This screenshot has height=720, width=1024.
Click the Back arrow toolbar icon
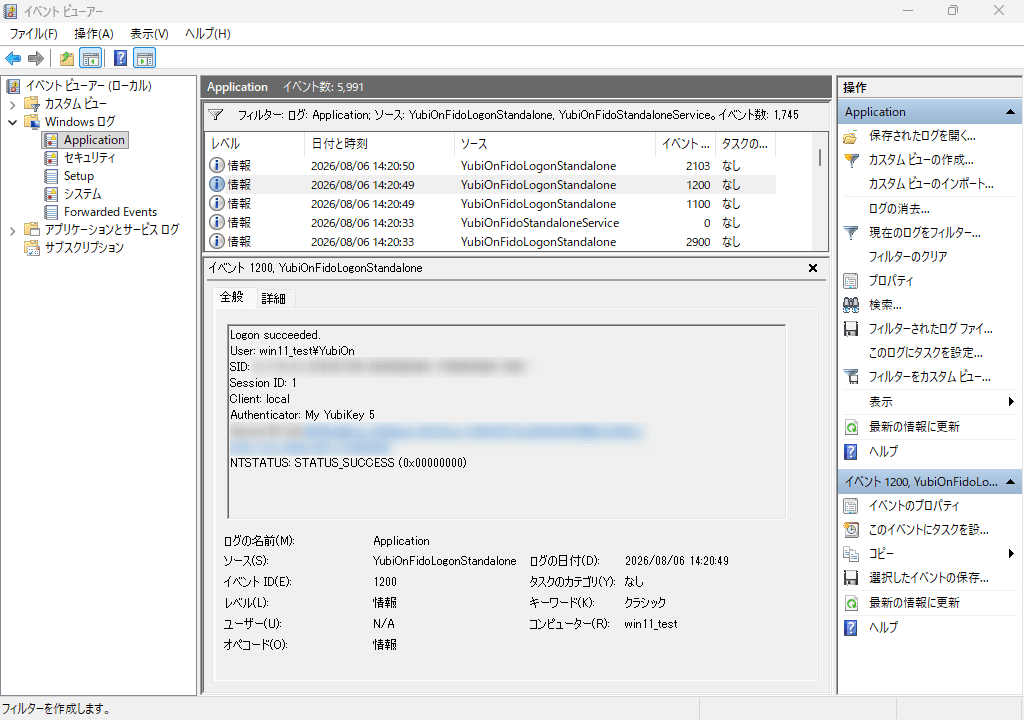coord(13,58)
